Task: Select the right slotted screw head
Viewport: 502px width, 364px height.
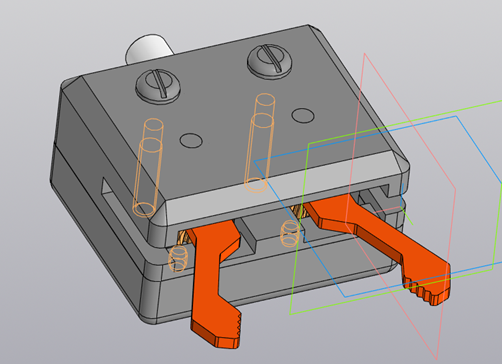Action: tap(270, 62)
